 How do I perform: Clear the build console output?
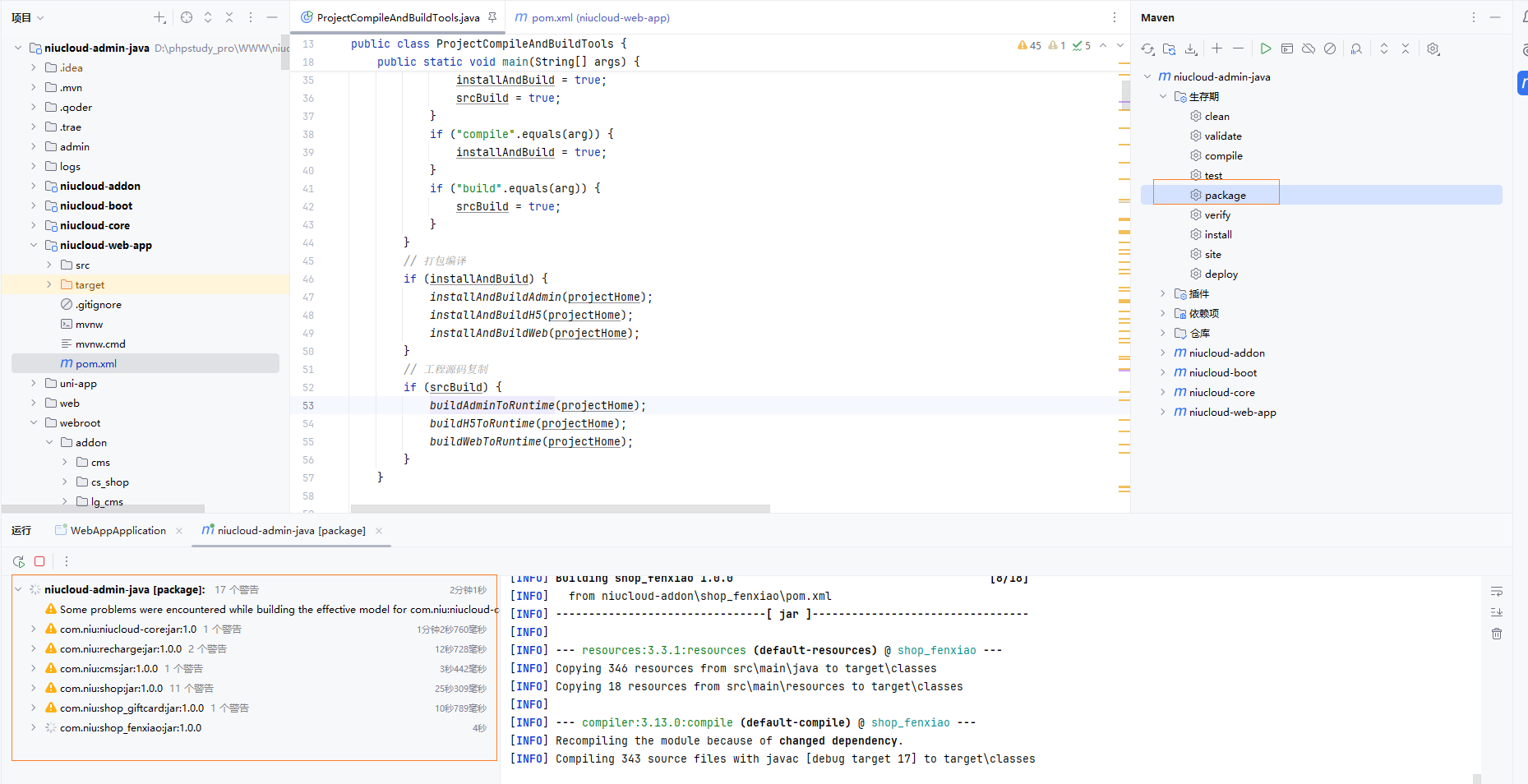pyautogui.click(x=1497, y=634)
